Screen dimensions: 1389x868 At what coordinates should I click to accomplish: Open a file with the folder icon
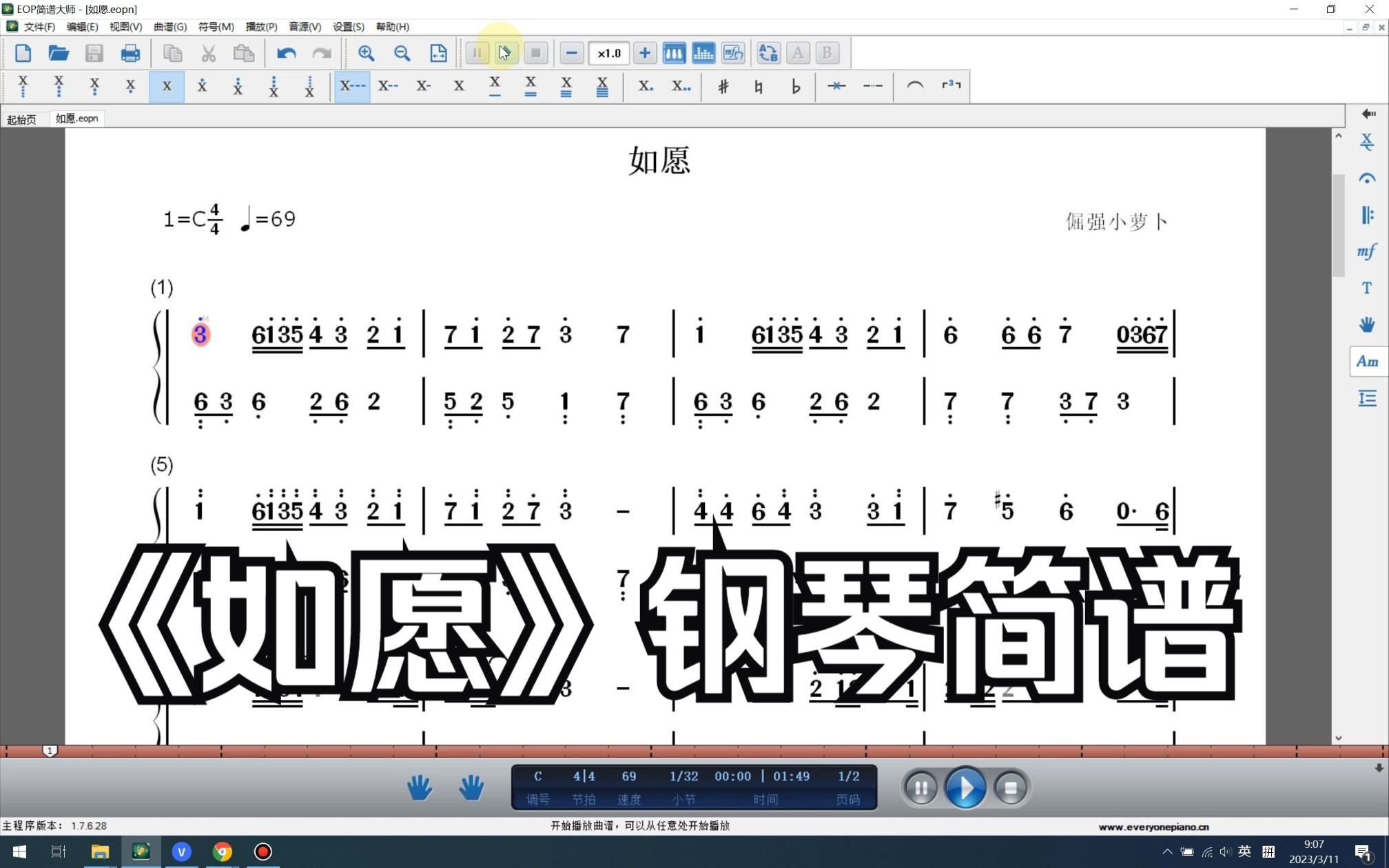(59, 53)
